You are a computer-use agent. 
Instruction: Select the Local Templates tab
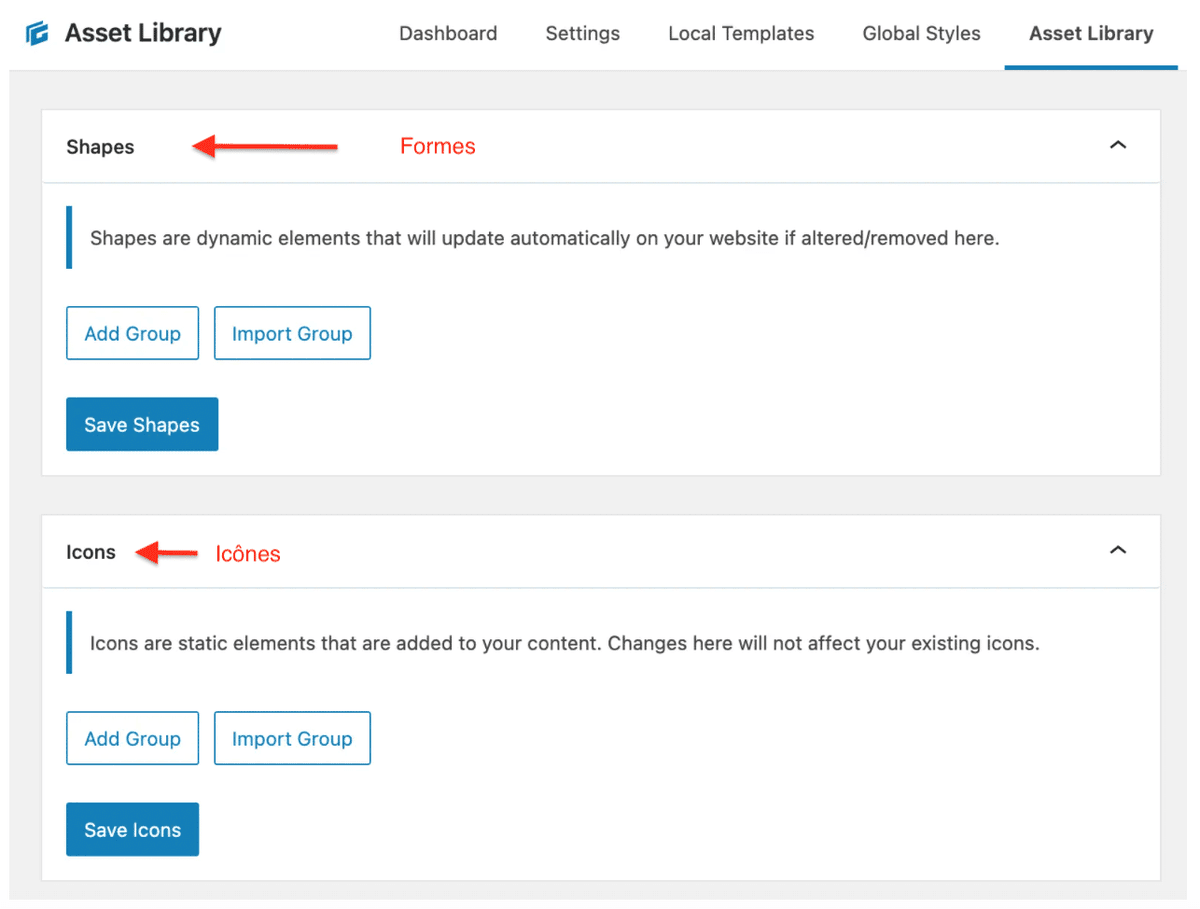740,33
